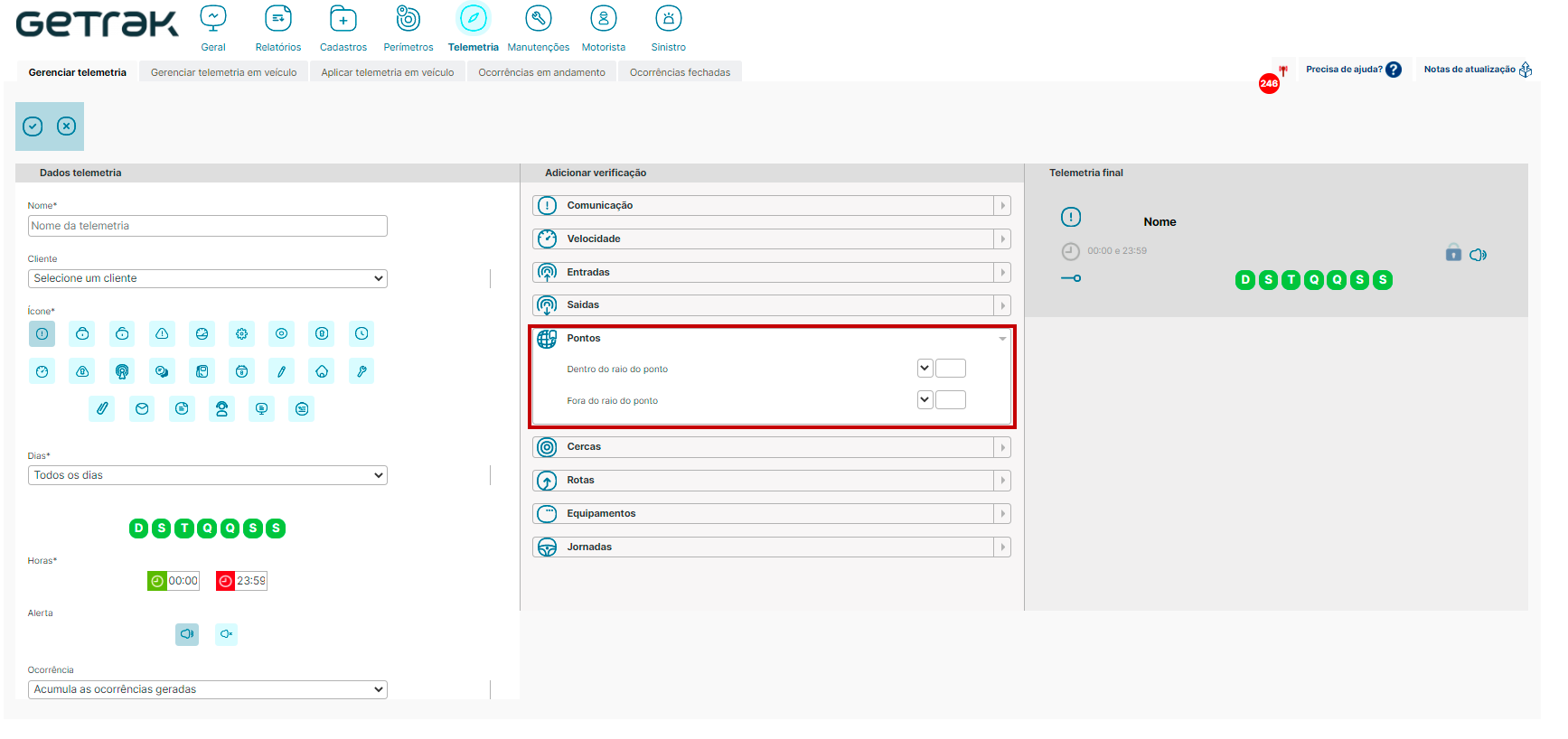Toggle the D day circle in Telemetria final
This screenshot has height=739, width=1568.
pyautogui.click(x=1245, y=280)
